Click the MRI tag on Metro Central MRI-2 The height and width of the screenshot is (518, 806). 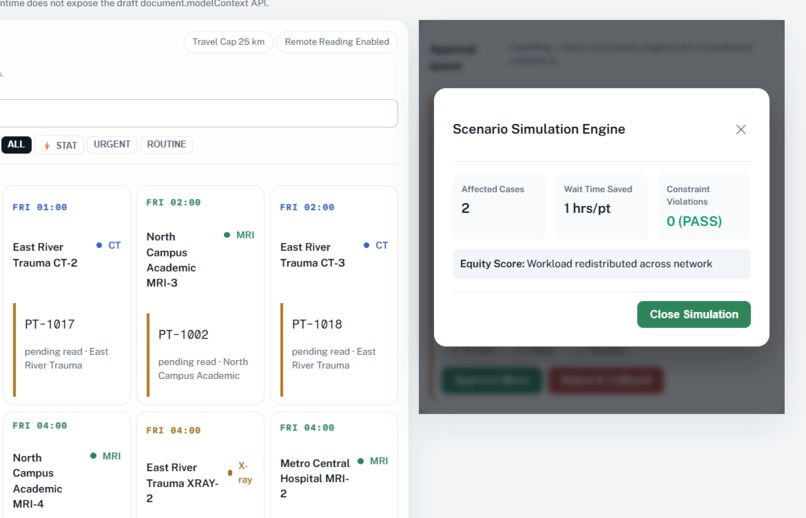tap(373, 461)
